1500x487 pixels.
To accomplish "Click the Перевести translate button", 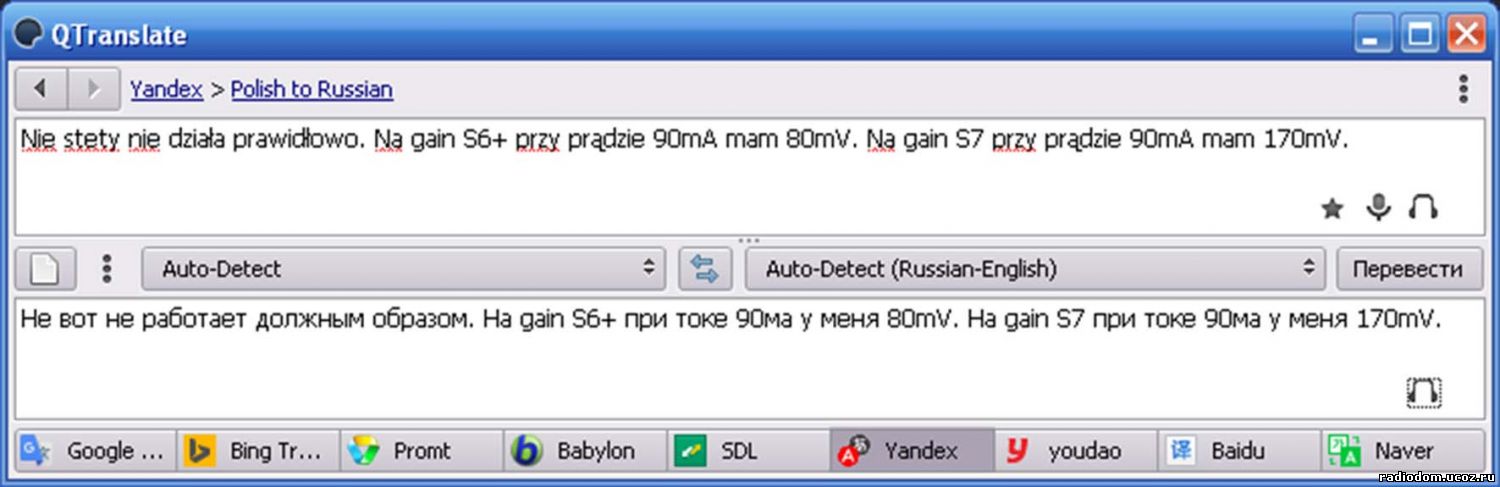I will click(x=1407, y=269).
